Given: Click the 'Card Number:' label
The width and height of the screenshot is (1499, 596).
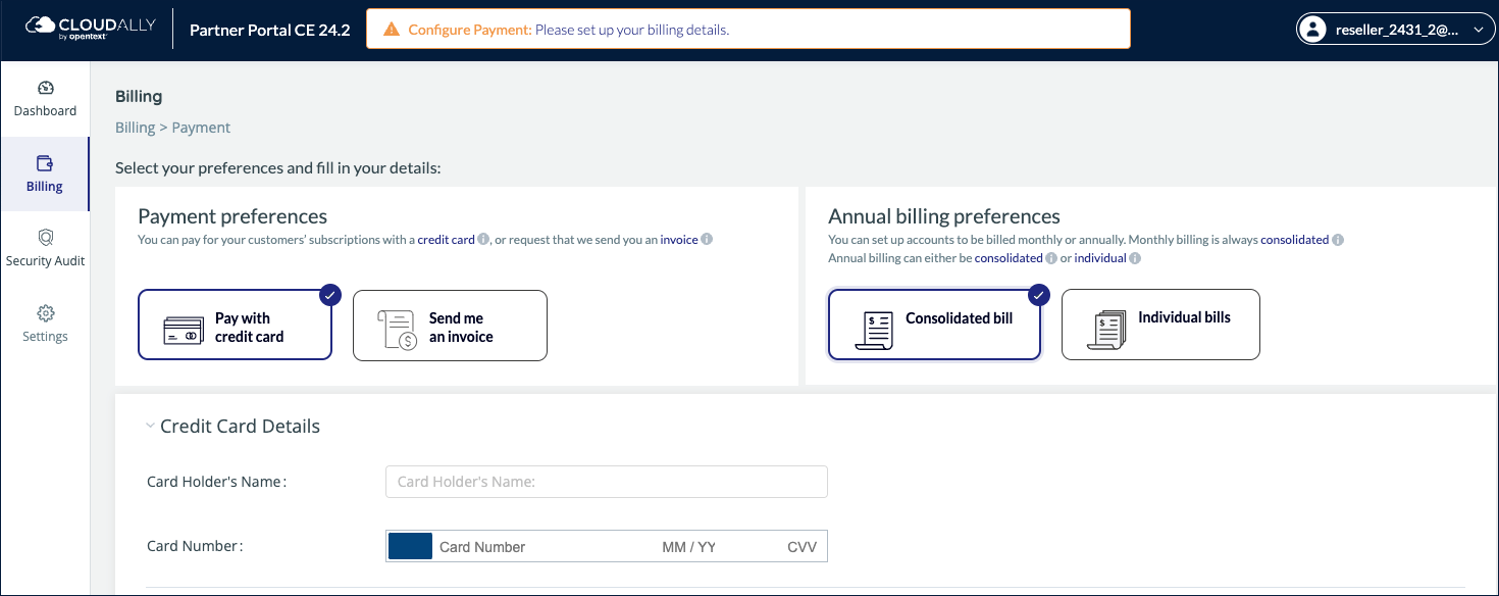Looking at the screenshot, I should [195, 546].
